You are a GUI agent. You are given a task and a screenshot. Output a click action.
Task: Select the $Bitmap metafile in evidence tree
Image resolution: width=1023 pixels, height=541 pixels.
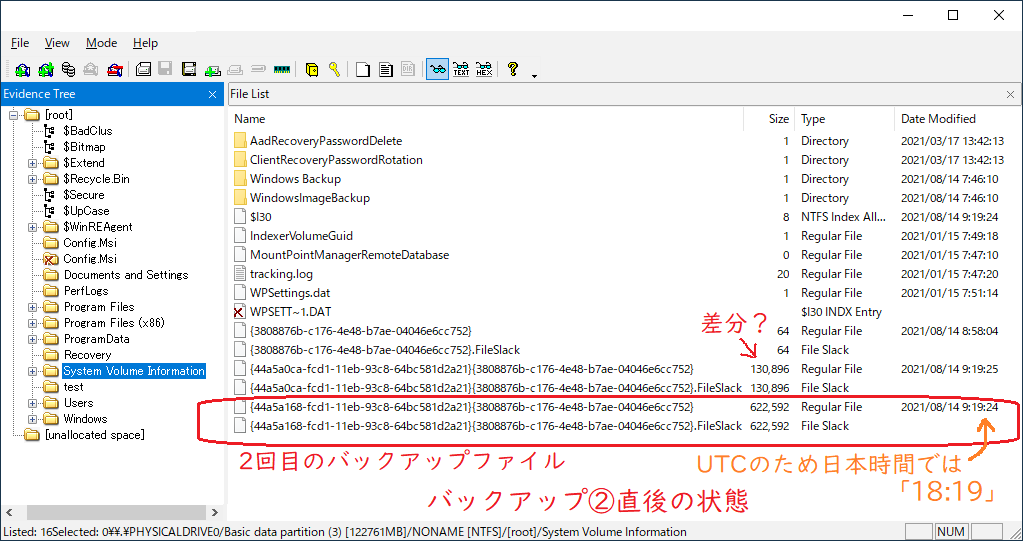pyautogui.click(x=84, y=147)
